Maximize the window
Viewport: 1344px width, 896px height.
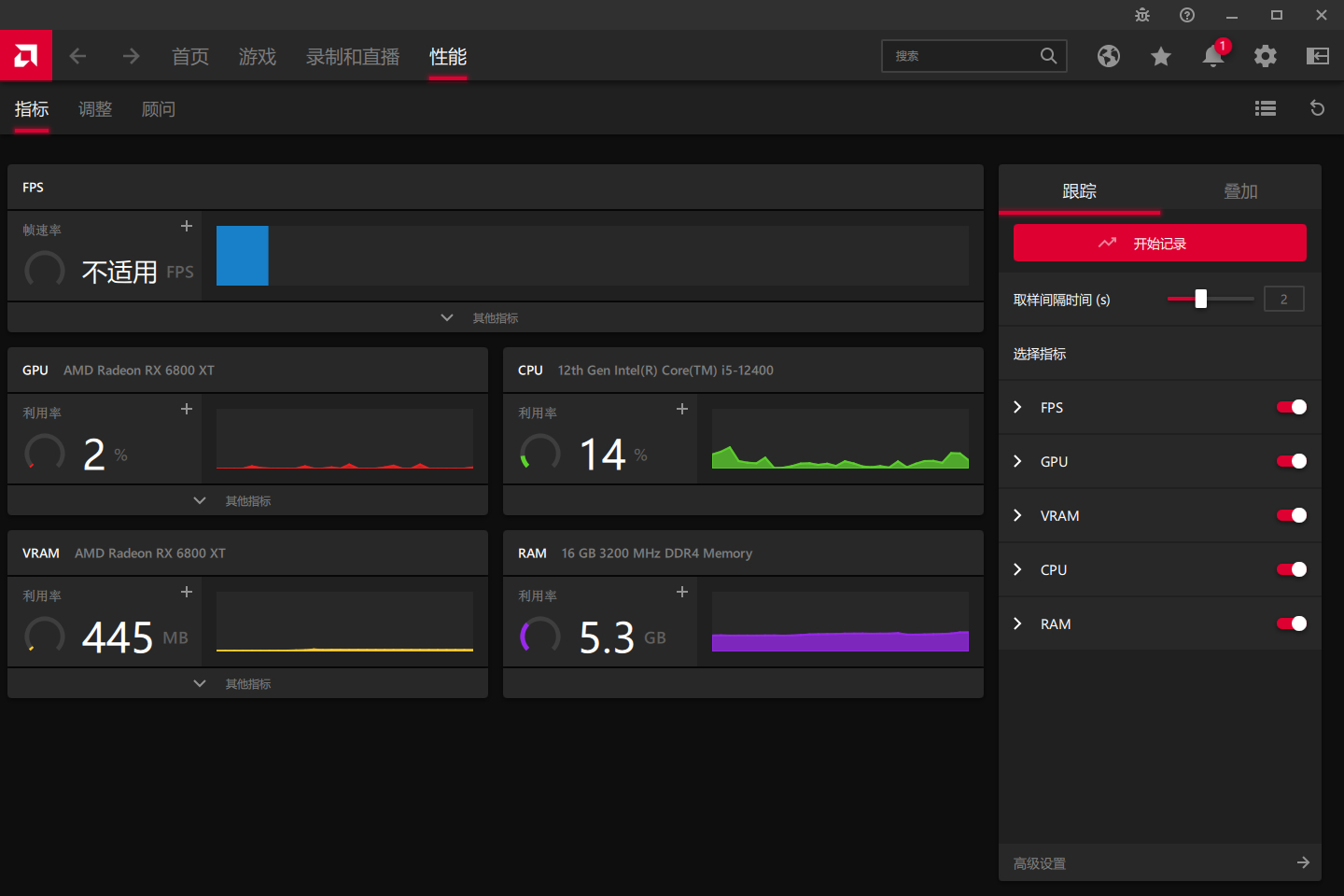pos(1277,15)
